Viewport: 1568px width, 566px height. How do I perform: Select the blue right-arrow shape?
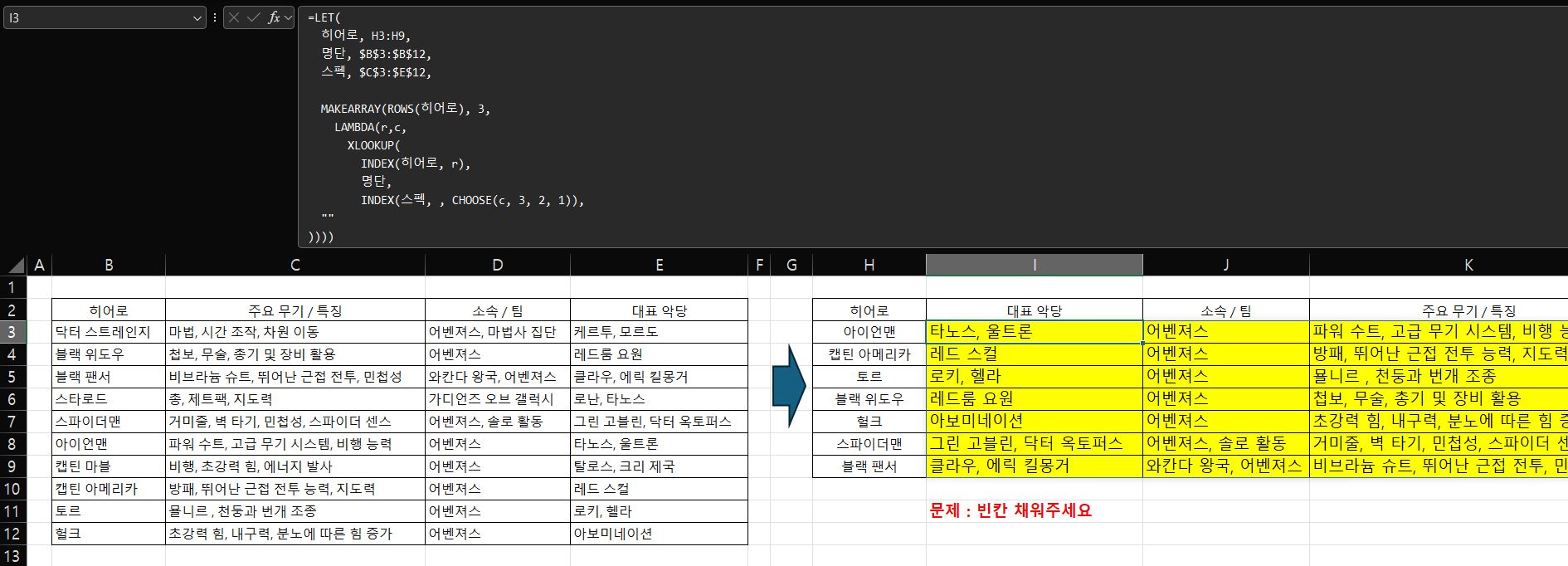click(789, 387)
